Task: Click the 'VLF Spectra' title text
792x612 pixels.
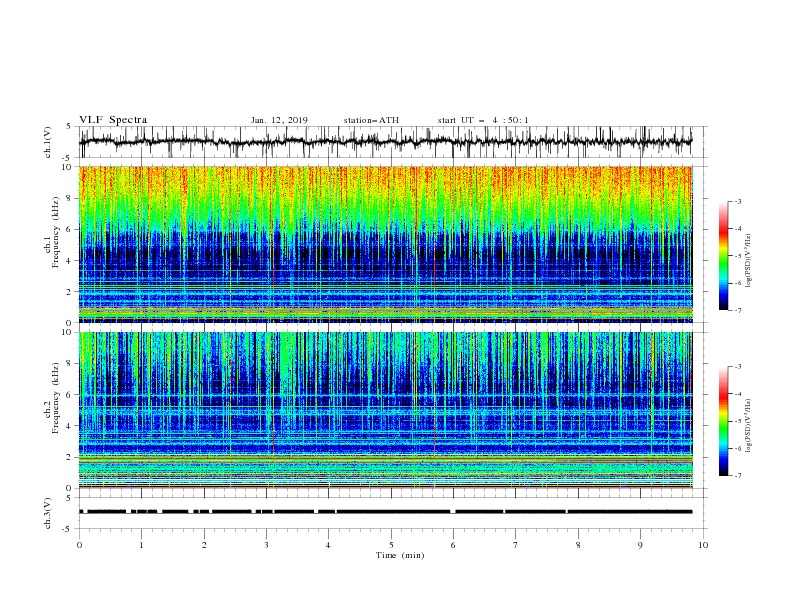Action: (113, 120)
